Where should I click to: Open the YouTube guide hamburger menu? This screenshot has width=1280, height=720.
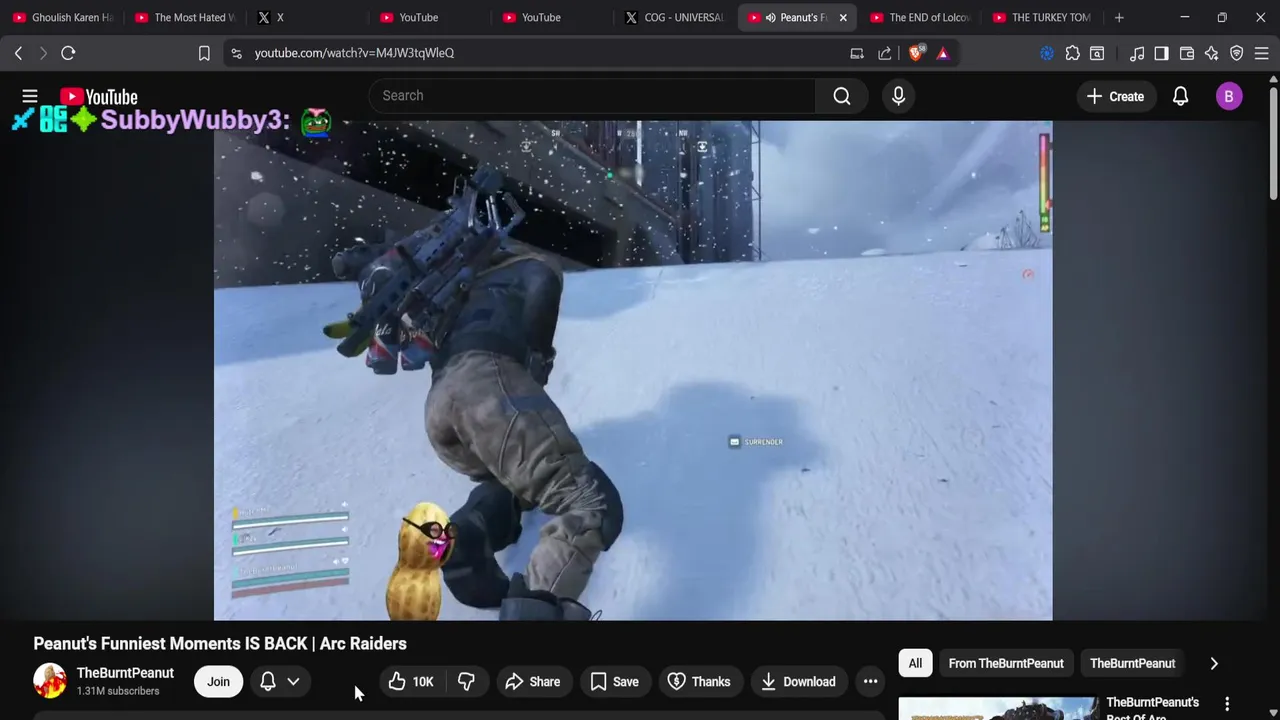pyautogui.click(x=30, y=96)
